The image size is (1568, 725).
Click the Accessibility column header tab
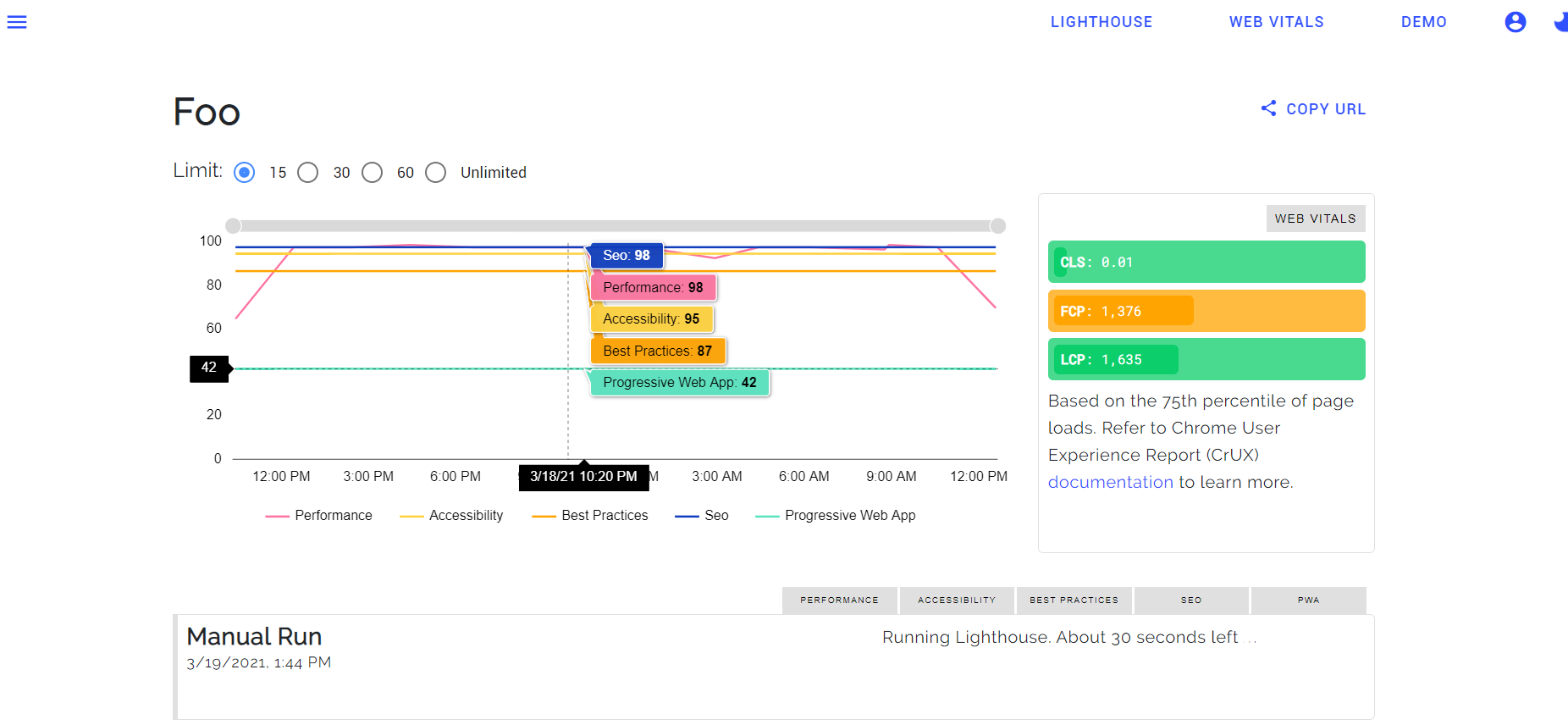tap(957, 600)
